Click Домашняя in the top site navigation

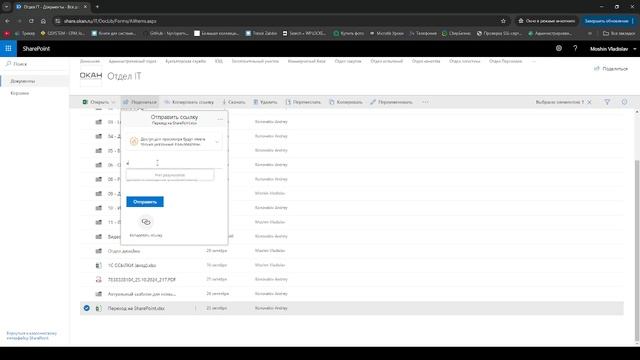coord(90,61)
